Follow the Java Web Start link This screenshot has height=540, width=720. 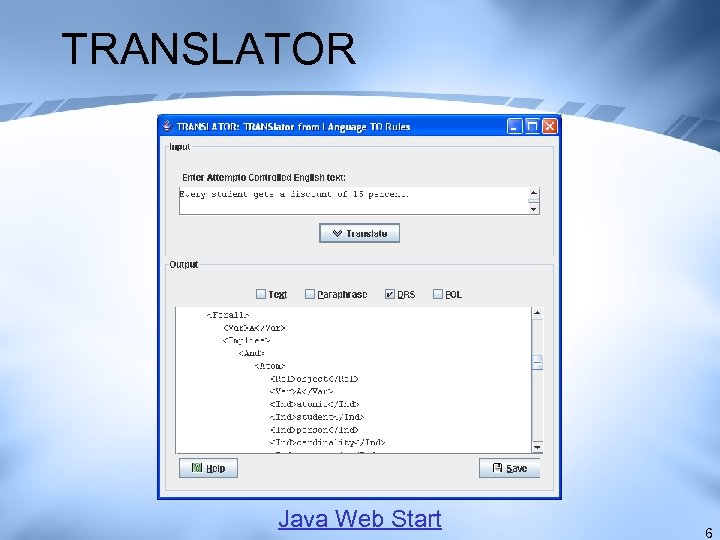click(360, 519)
